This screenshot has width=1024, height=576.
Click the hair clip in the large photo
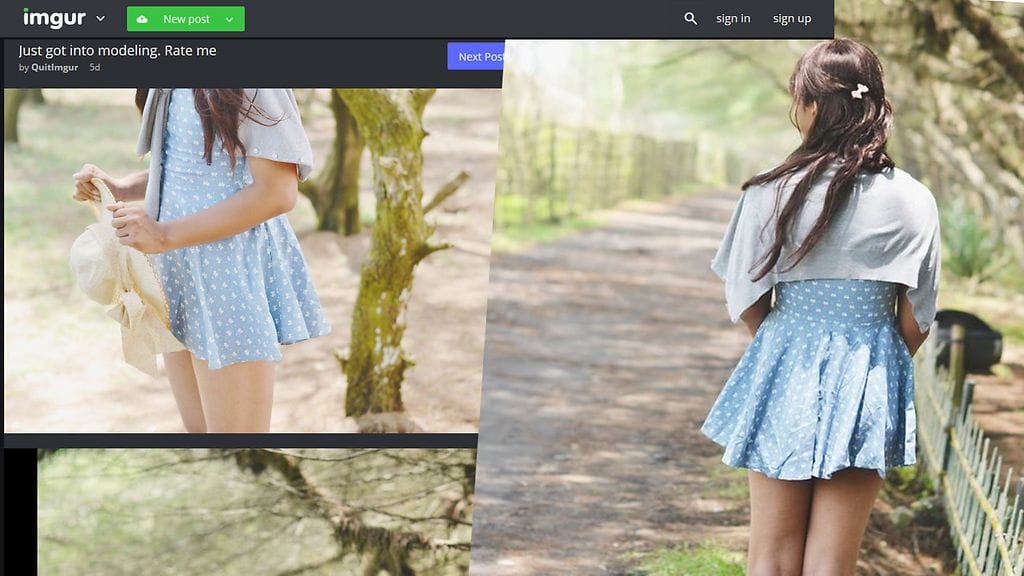(859, 91)
